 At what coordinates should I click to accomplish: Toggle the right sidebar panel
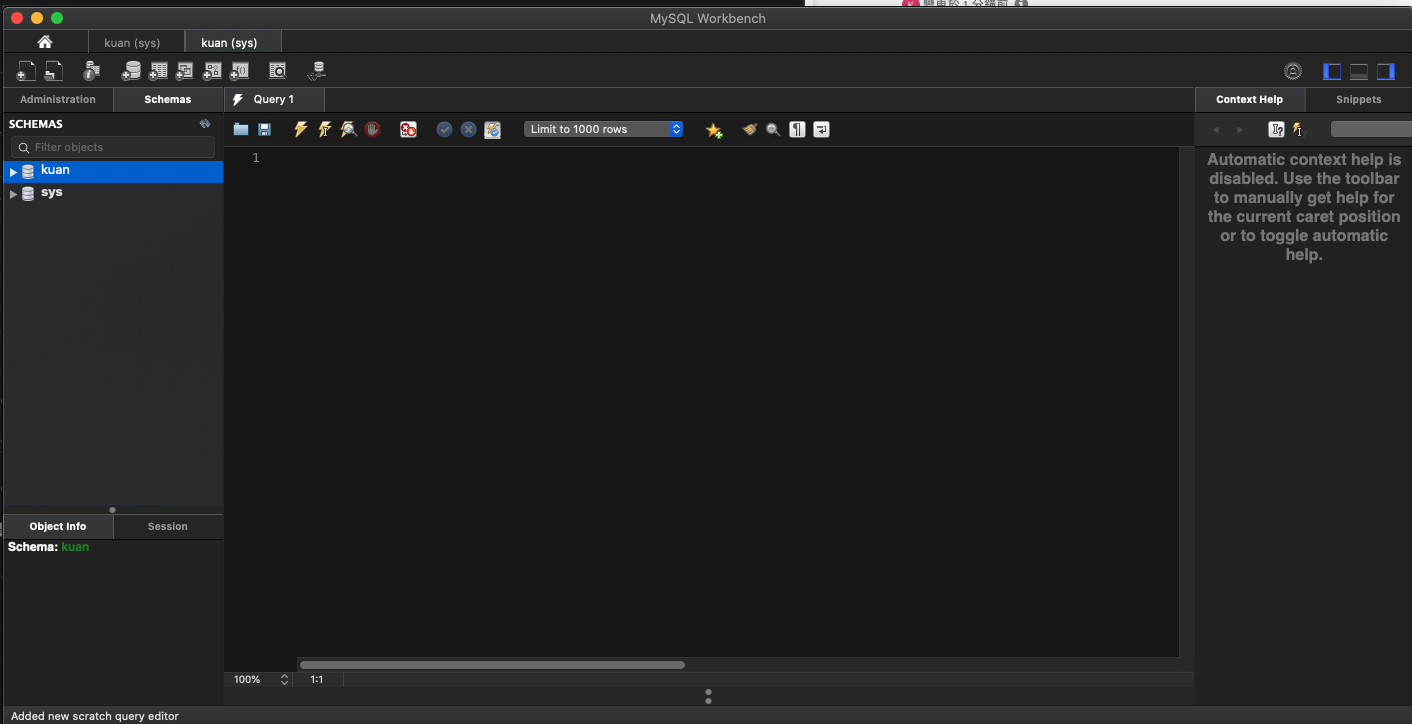click(x=1386, y=71)
